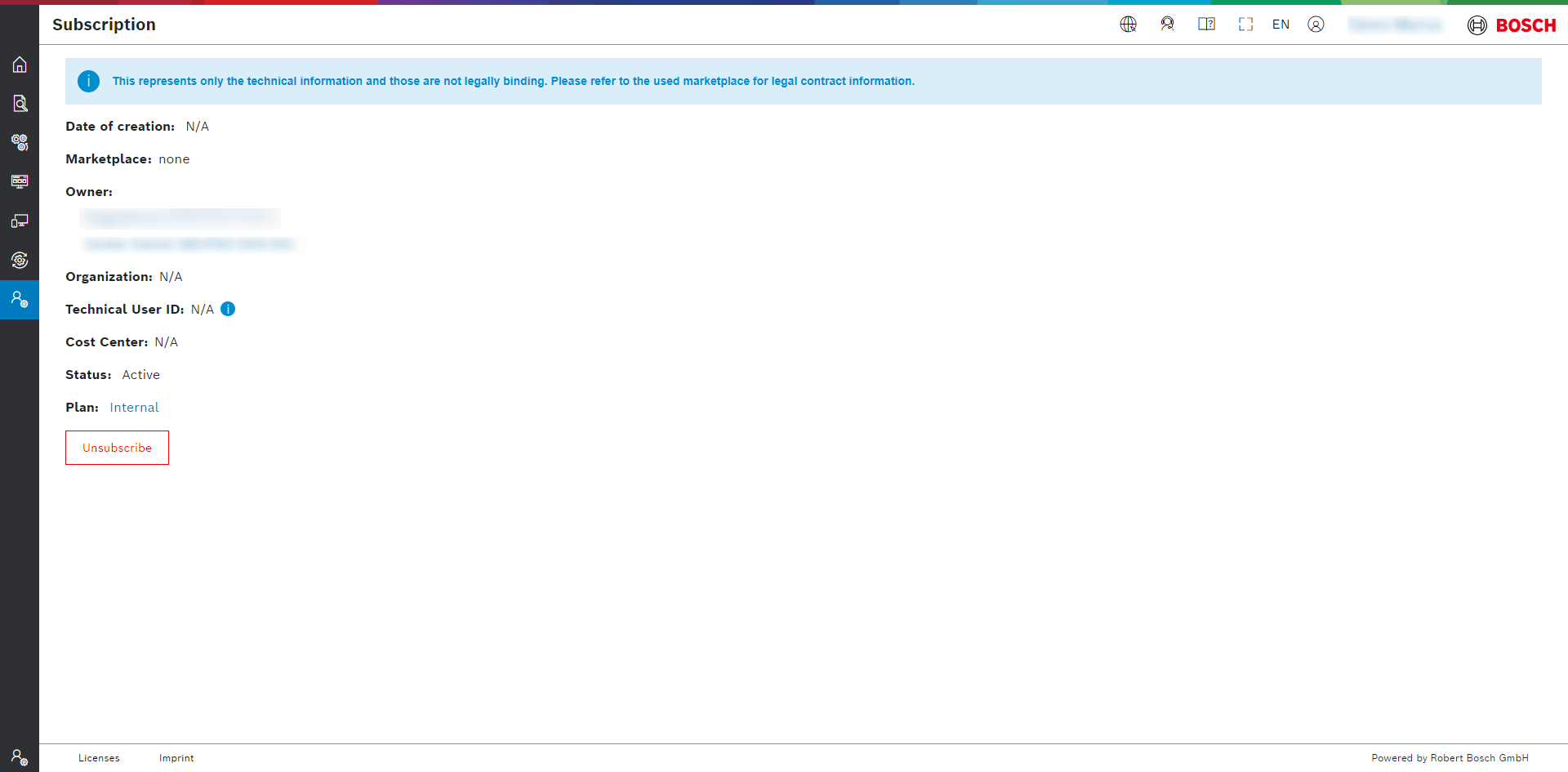This screenshot has height=772, width=1568.
Task: Open the globe web portal icon
Action: tap(1129, 25)
